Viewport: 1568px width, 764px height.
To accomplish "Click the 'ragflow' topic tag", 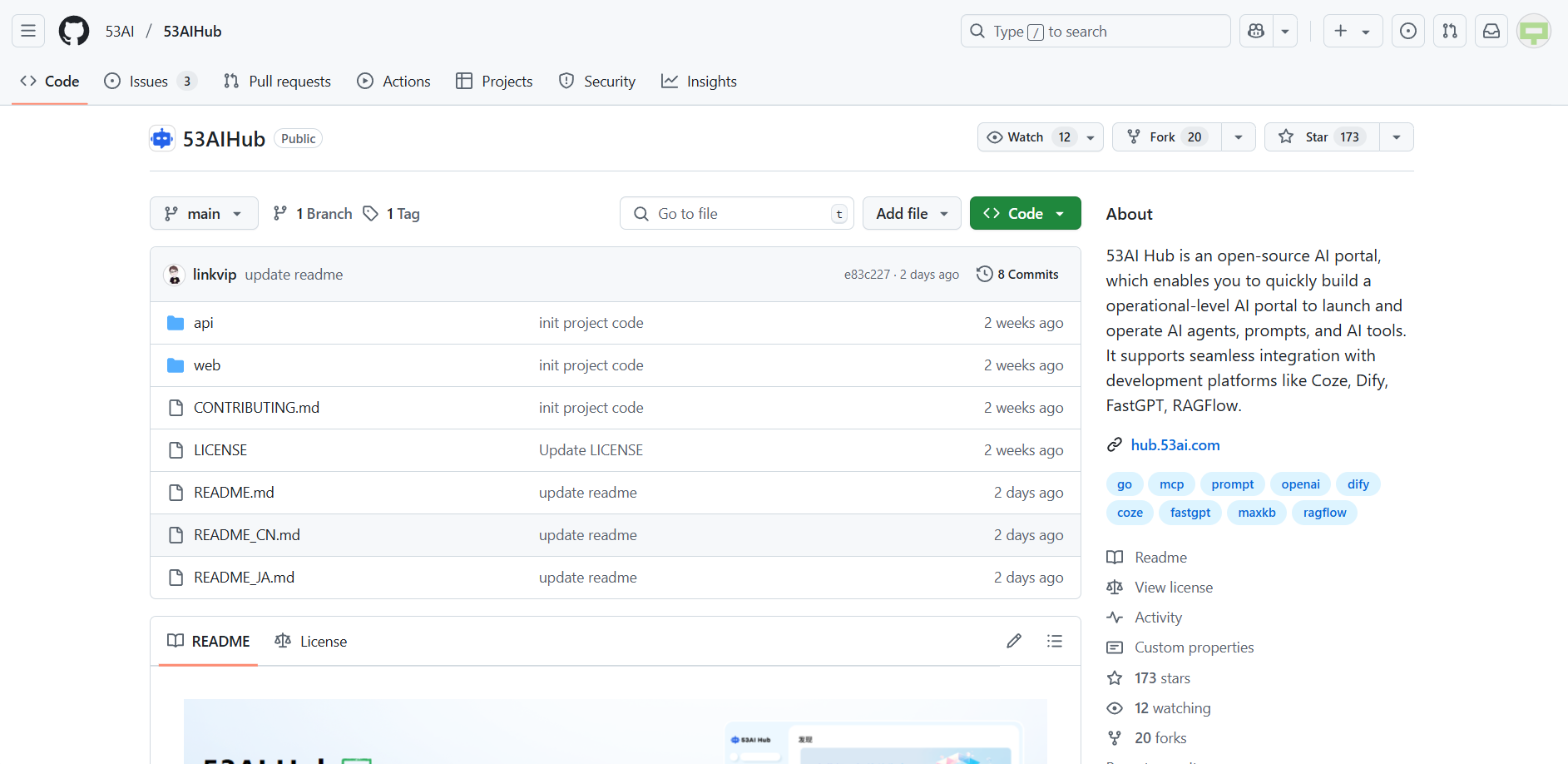I will 1325,513.
